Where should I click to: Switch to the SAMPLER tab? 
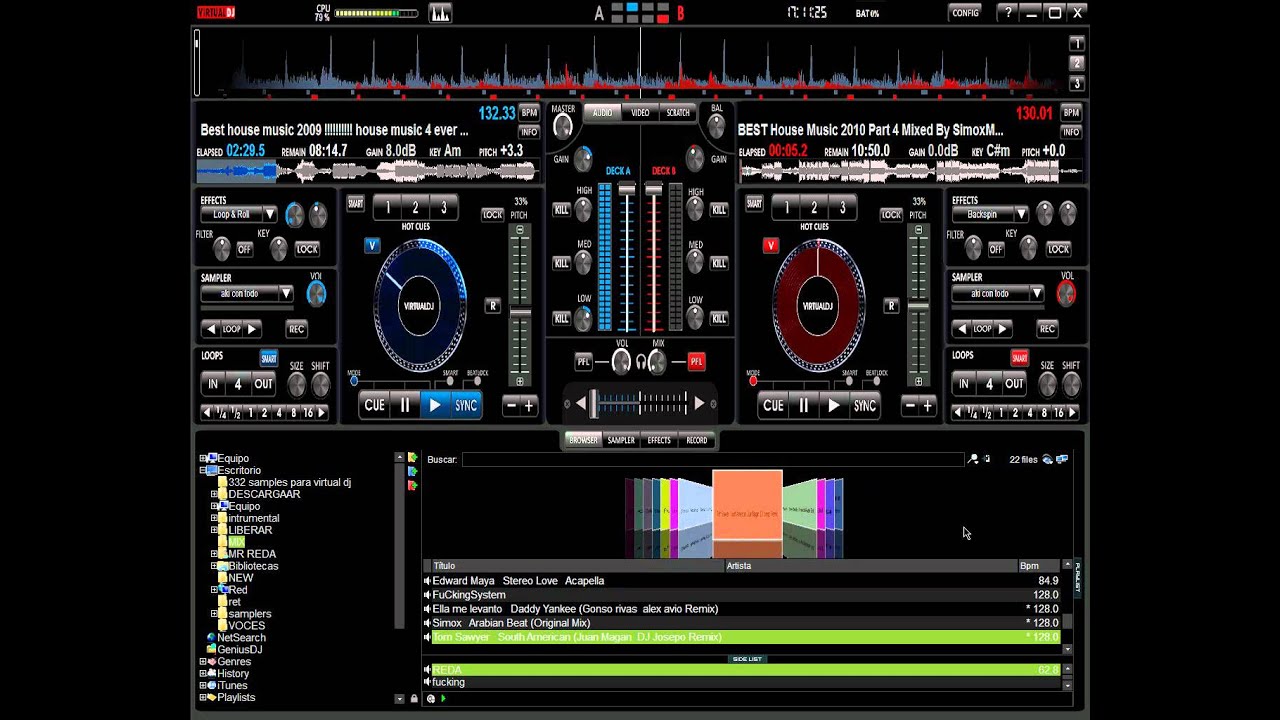[621, 440]
